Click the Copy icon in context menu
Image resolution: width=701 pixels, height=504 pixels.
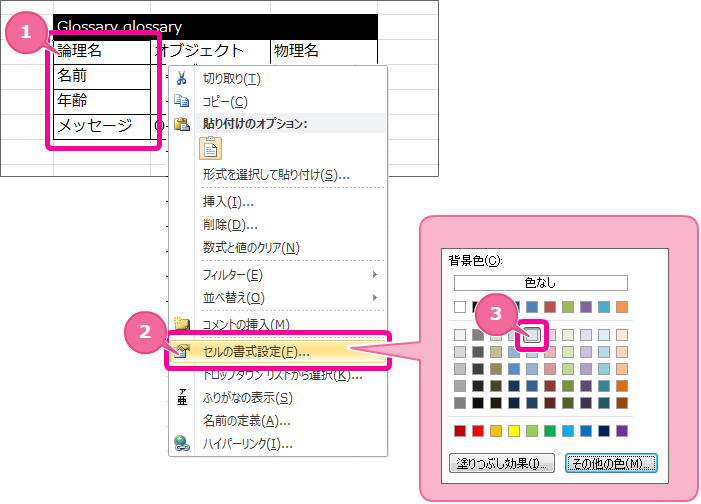(x=182, y=101)
